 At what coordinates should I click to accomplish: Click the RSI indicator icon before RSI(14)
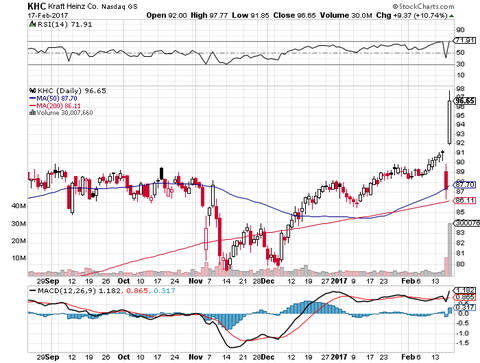(x=32, y=24)
